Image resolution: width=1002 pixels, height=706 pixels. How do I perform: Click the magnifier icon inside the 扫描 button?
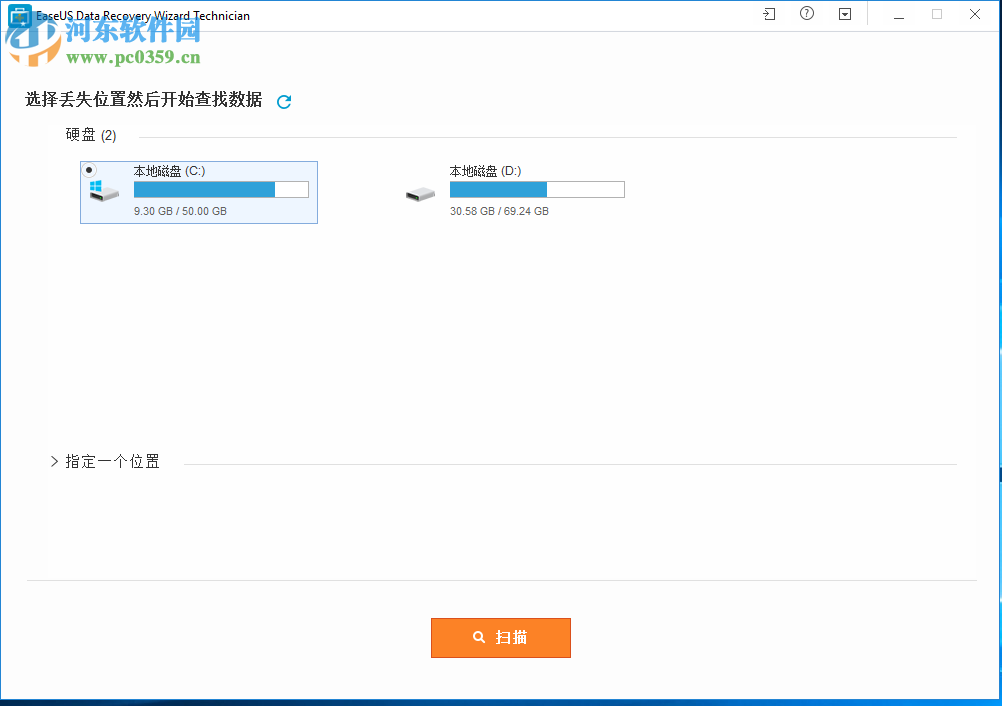click(479, 637)
